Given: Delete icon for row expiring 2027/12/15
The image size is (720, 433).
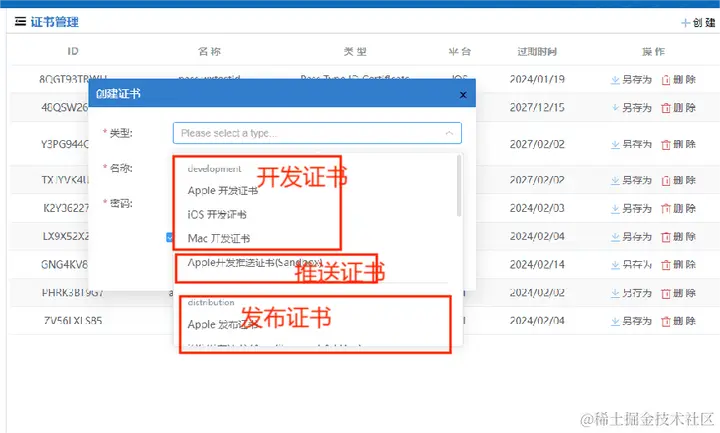Looking at the screenshot, I should click(666, 108).
